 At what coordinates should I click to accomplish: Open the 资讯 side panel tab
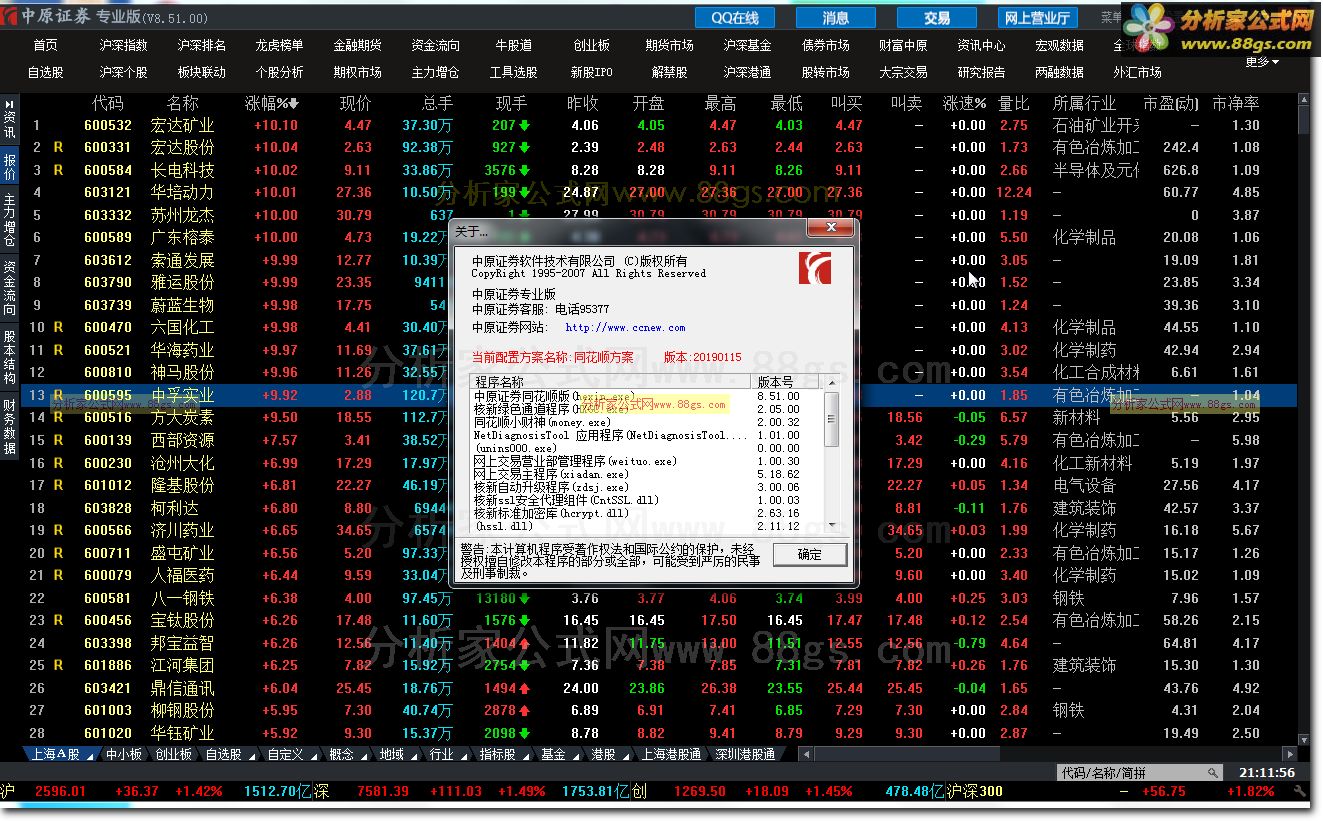click(9, 126)
